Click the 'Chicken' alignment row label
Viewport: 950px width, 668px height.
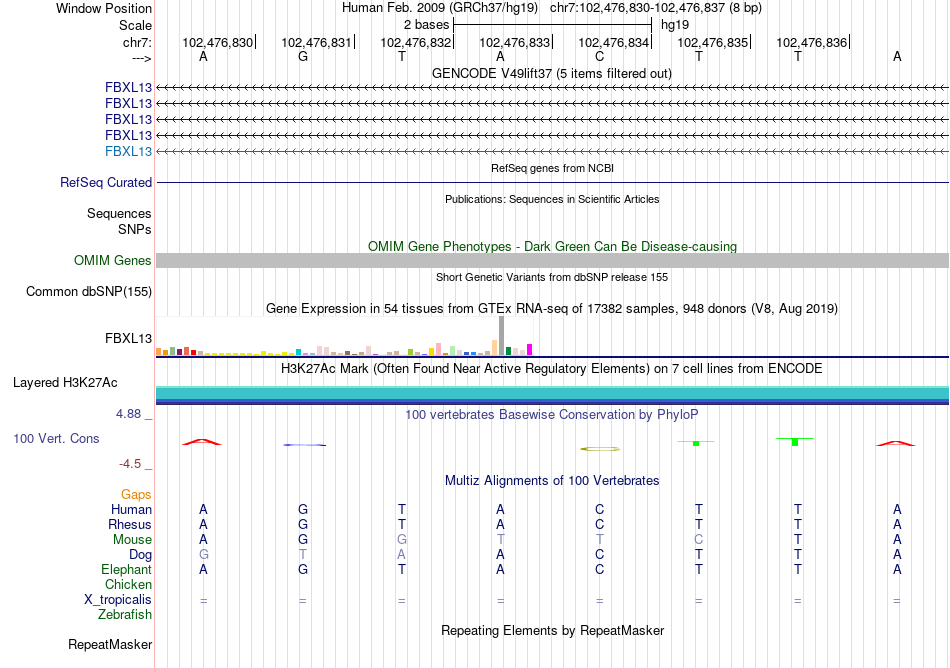coord(128,584)
